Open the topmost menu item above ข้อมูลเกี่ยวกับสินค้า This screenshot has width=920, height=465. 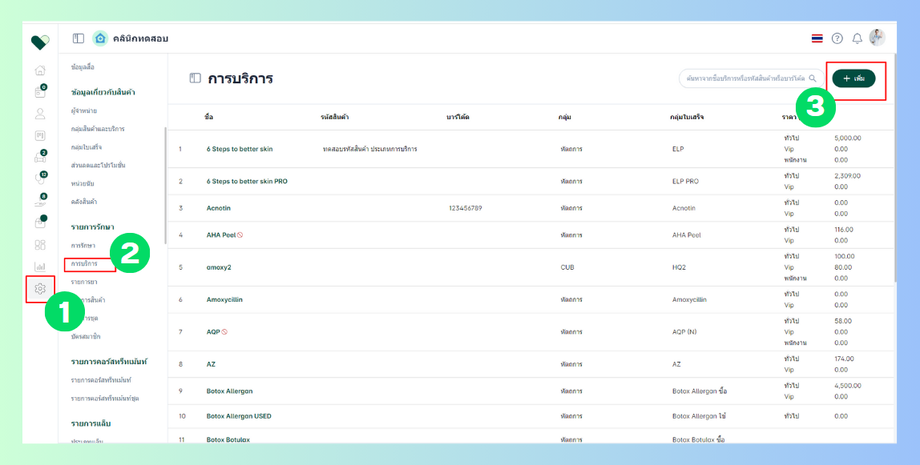pyautogui.click(x=83, y=67)
